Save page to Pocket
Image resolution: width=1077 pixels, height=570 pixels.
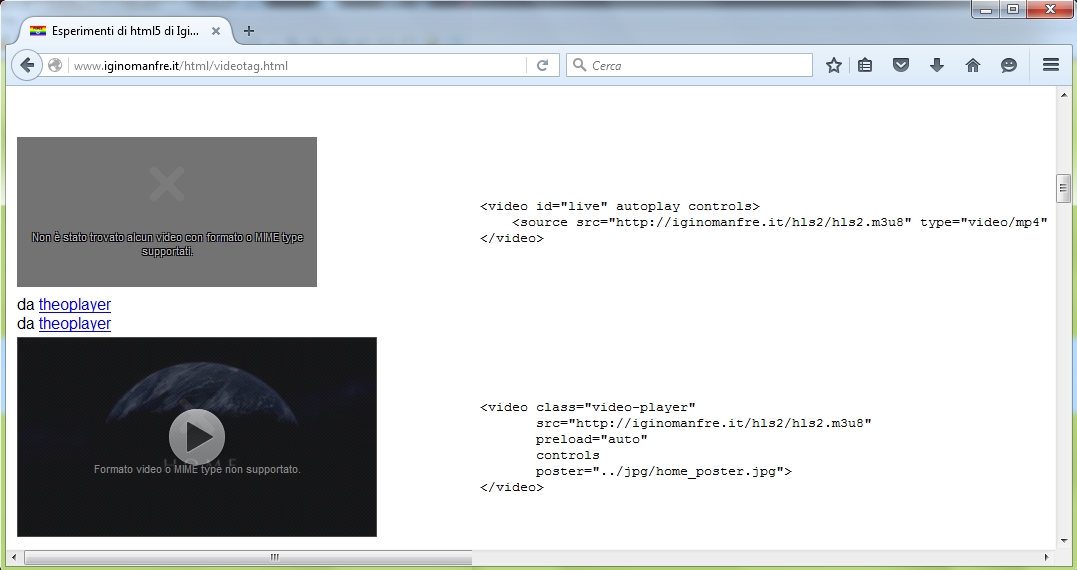coord(900,65)
